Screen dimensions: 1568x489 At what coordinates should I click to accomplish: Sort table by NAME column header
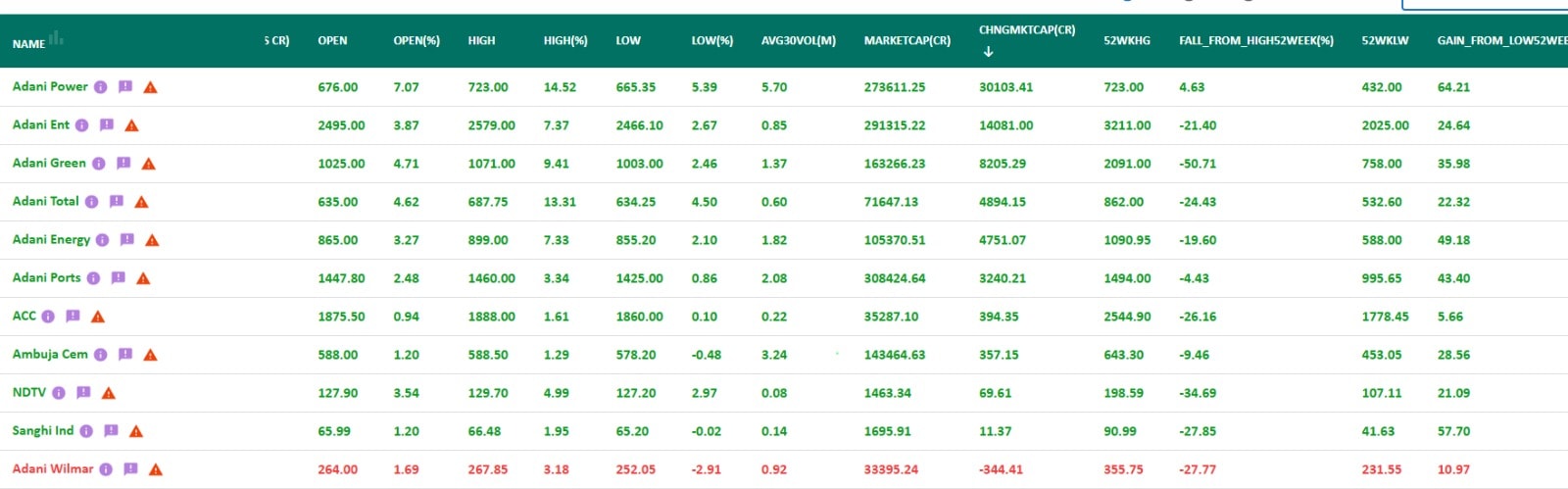(28, 44)
